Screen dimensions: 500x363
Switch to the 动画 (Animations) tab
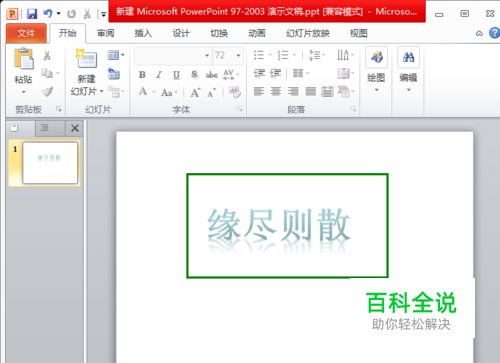[x=257, y=33]
